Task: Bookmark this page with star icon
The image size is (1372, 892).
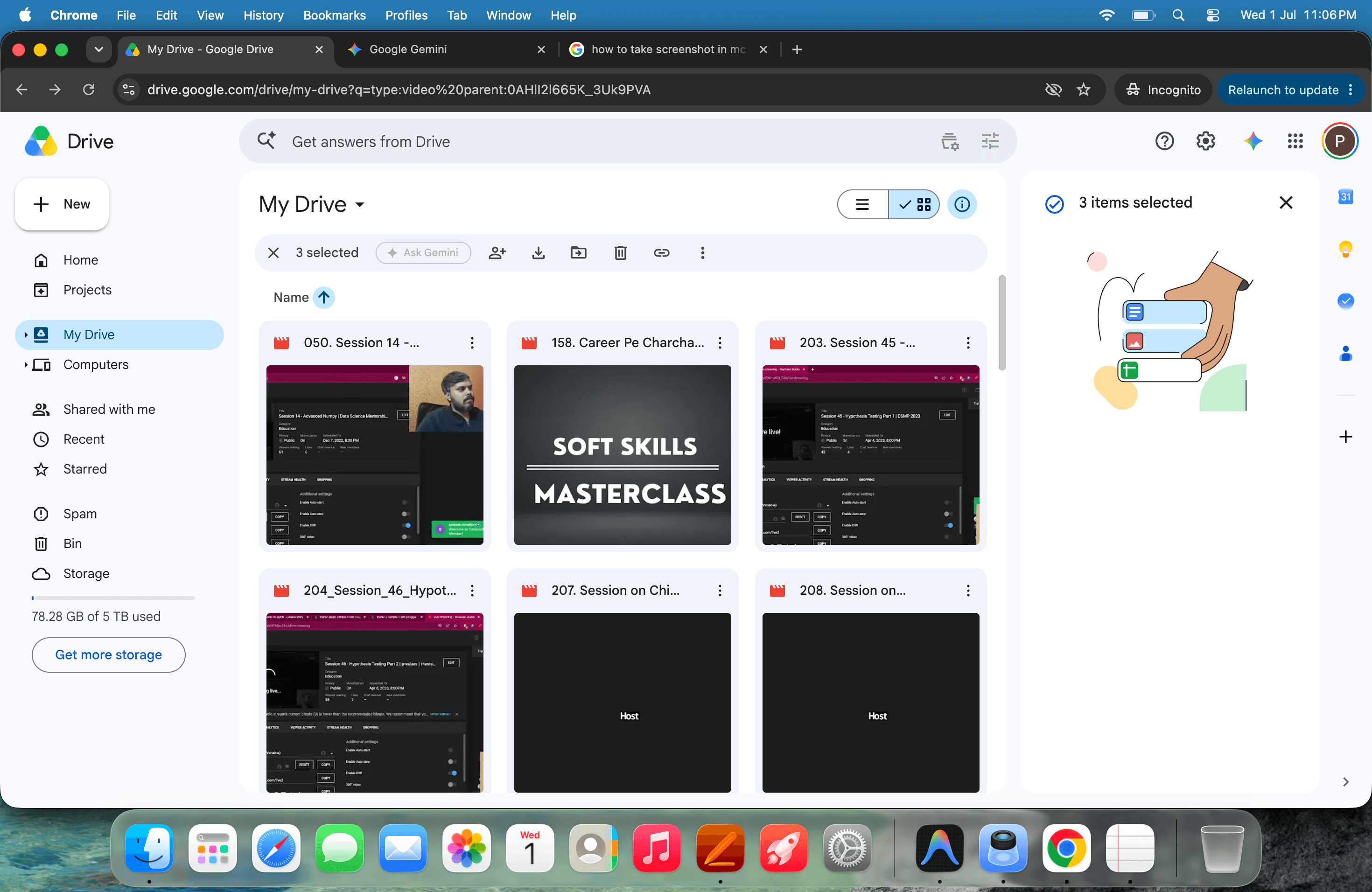Action: tap(1084, 90)
